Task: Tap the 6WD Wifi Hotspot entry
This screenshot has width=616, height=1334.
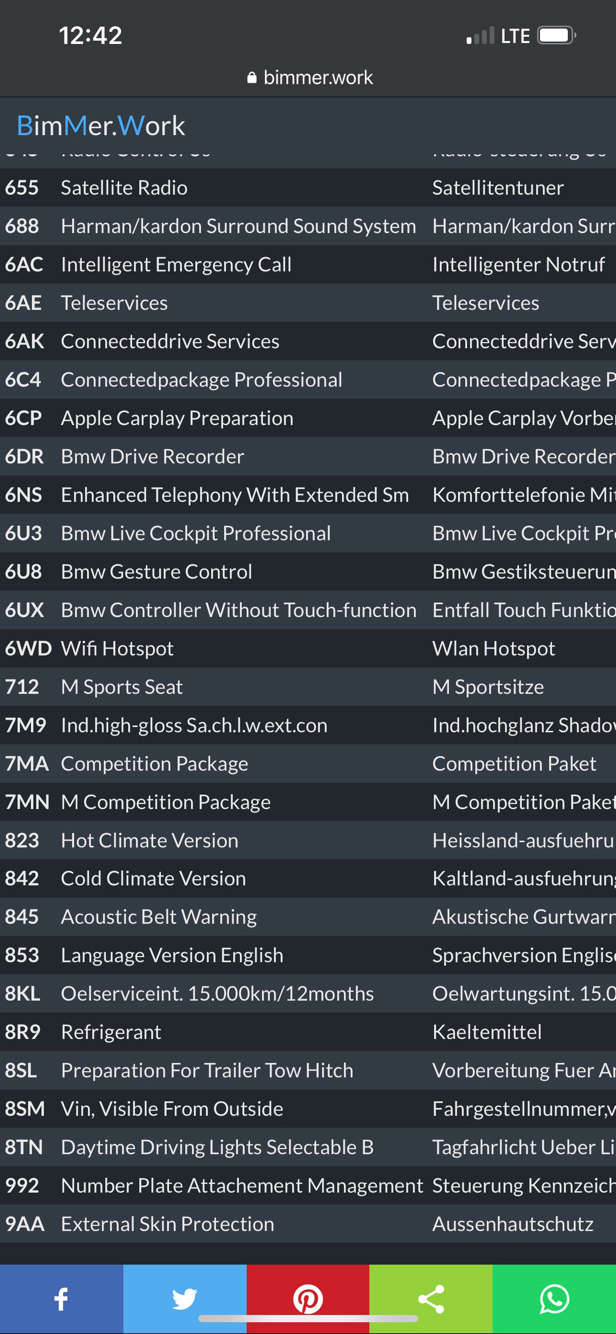Action: coord(117,648)
